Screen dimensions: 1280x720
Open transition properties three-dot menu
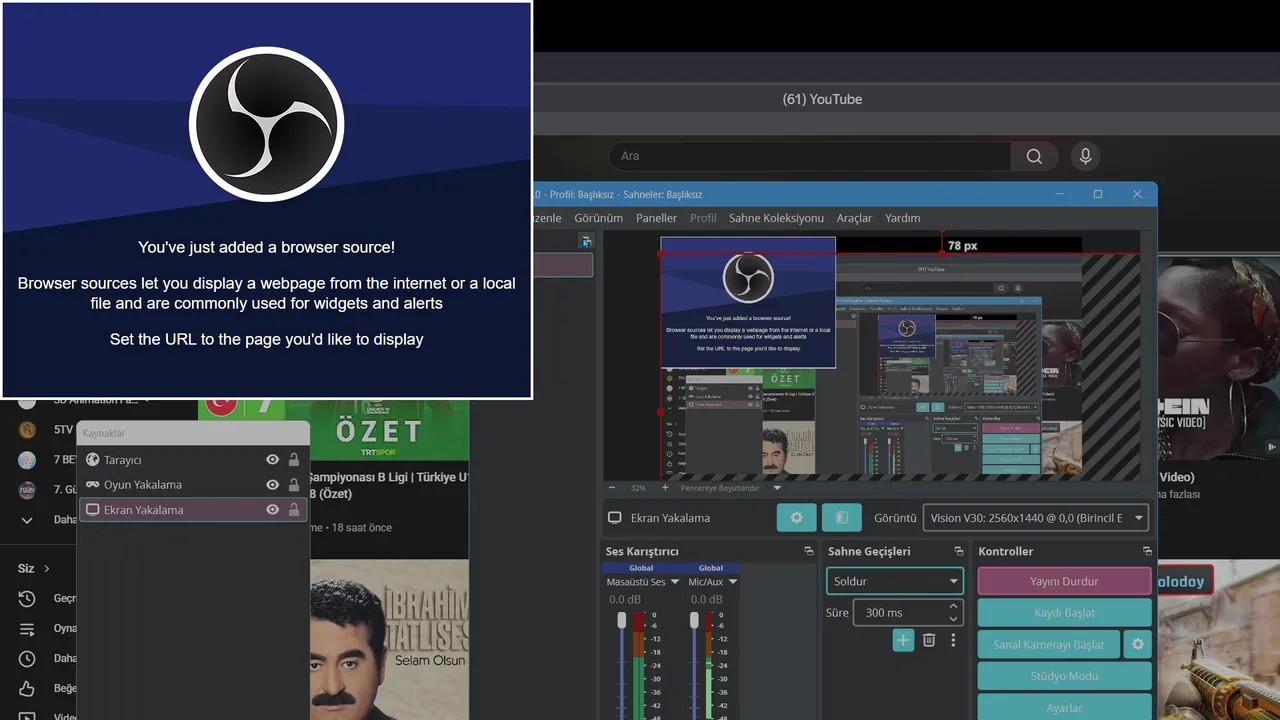click(x=953, y=640)
